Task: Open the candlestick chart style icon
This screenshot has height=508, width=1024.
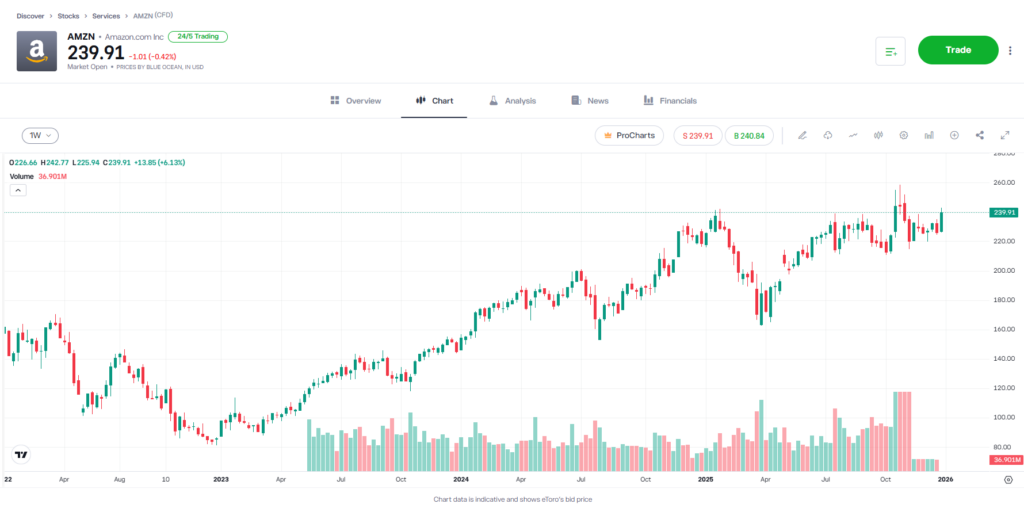Action: coord(878,135)
